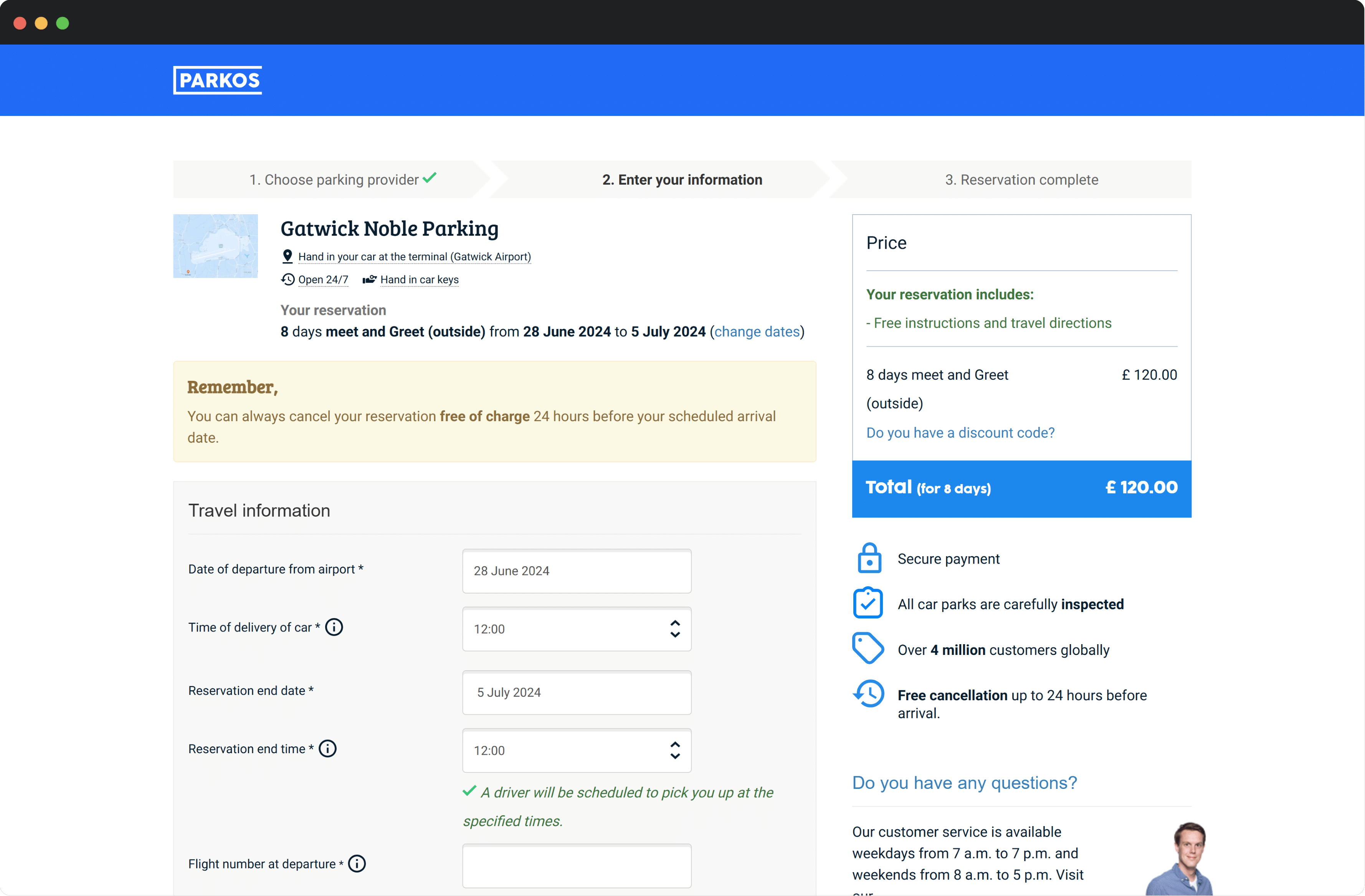Click the price tag icon near 4 million customers
The height and width of the screenshot is (896, 1365).
point(868,648)
